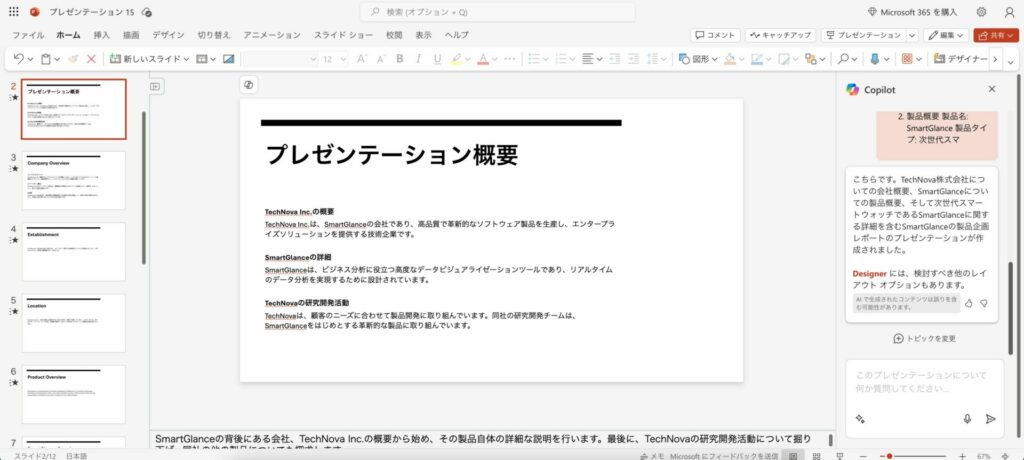The width and height of the screenshot is (1024, 460).
Task: Click the red X delete icon
Action: (91, 59)
